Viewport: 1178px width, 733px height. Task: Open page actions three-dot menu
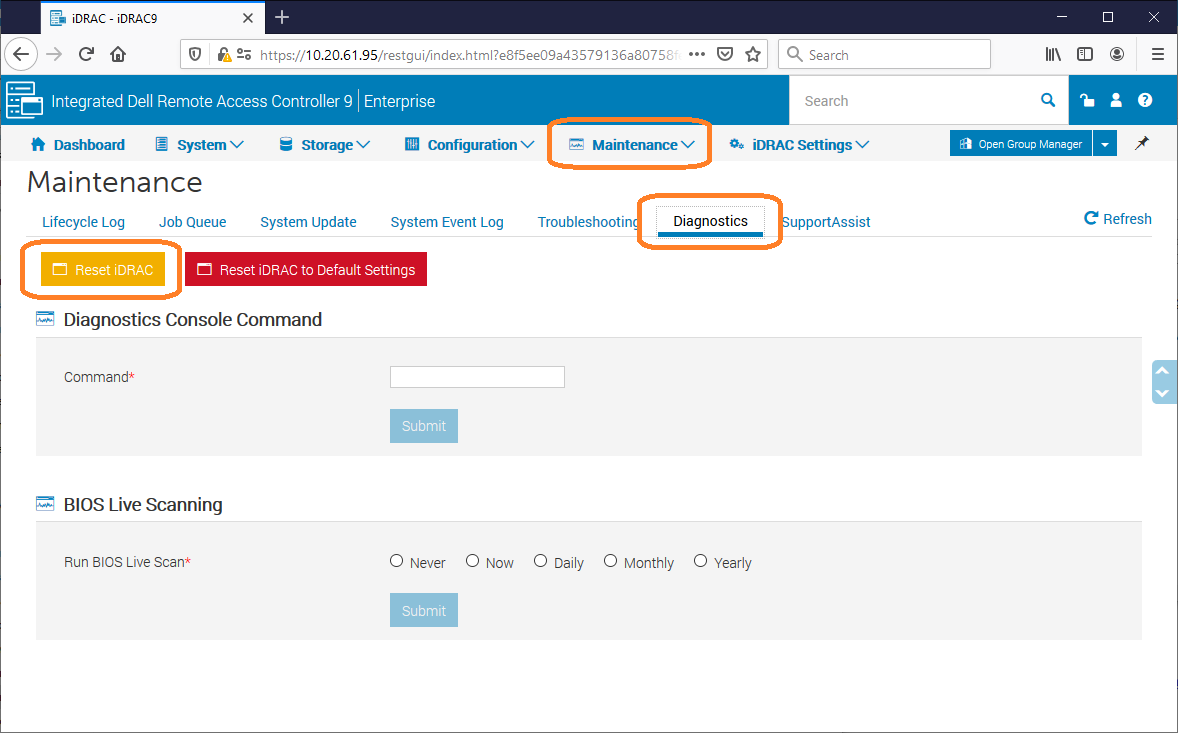(x=696, y=54)
